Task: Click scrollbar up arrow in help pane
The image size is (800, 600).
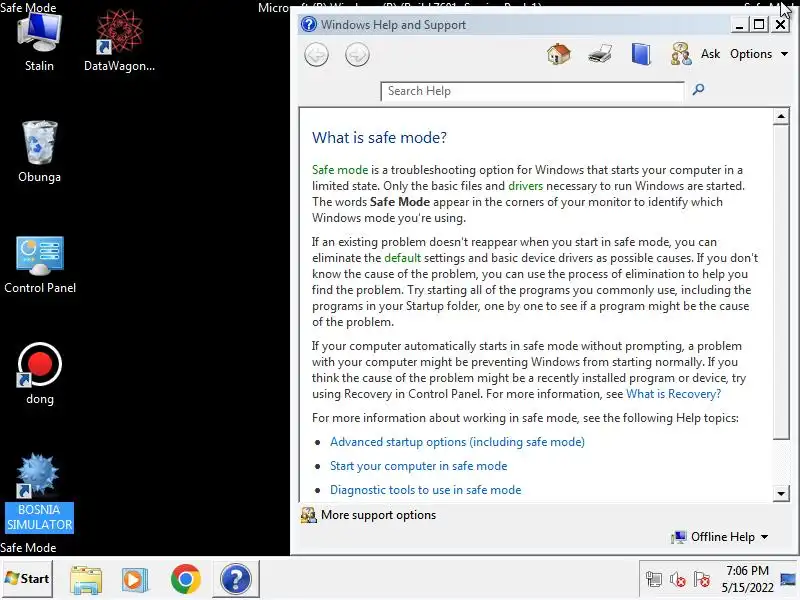Action: [781, 116]
